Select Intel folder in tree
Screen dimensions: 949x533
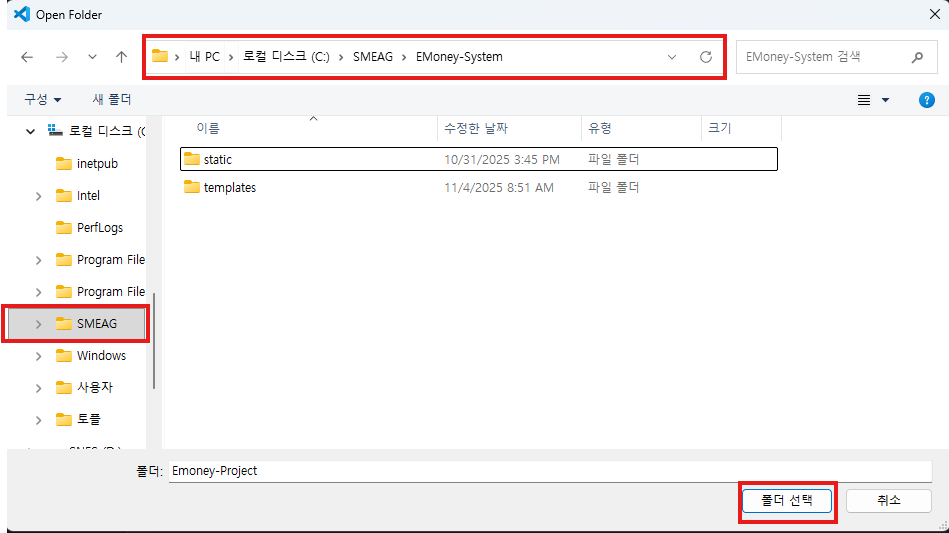coord(88,196)
